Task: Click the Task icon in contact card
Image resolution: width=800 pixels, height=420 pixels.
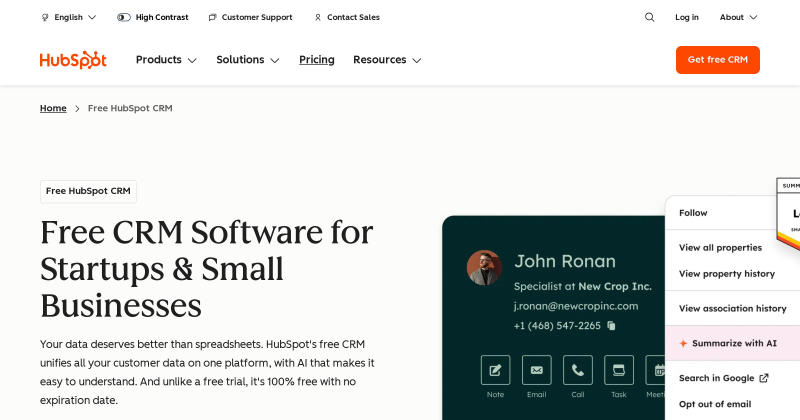Action: (619, 370)
